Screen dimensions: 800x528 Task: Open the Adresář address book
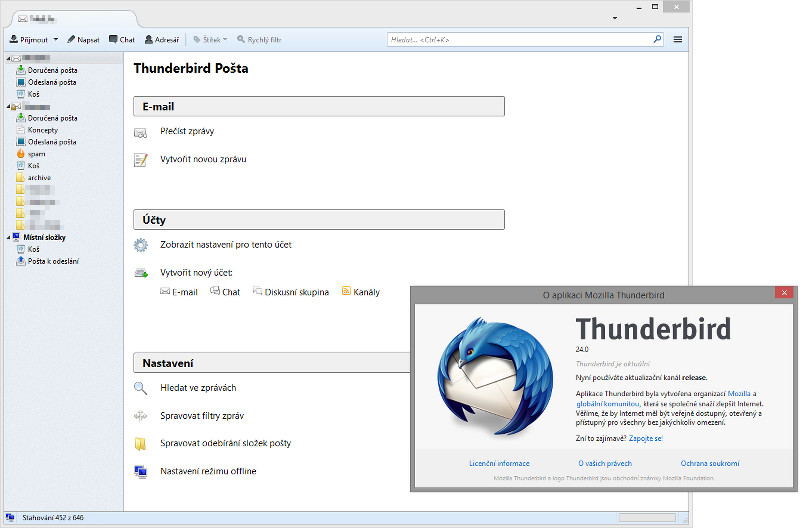tap(162, 39)
